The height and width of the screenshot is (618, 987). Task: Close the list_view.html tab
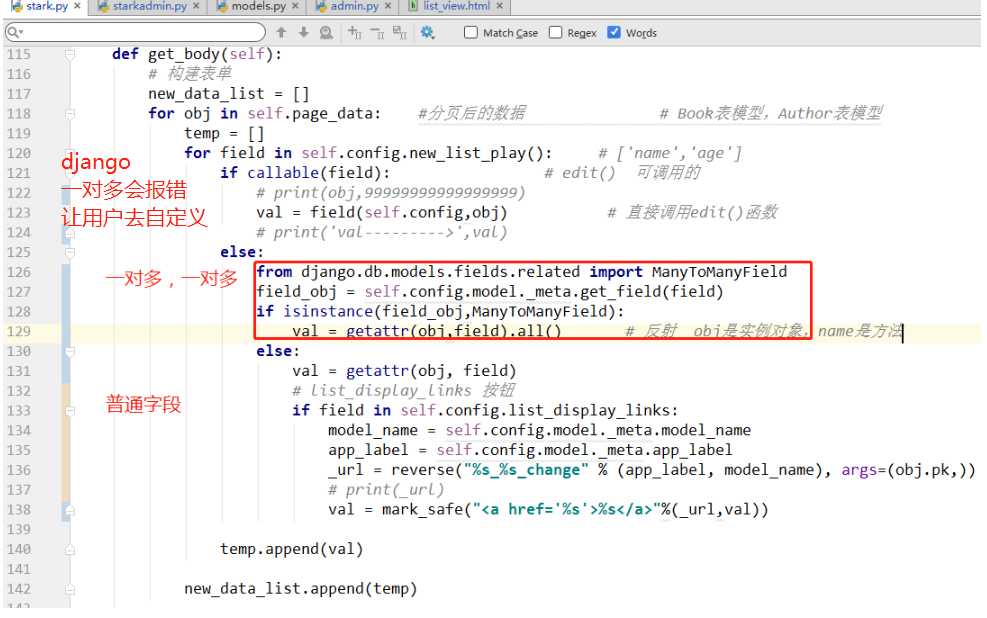tap(500, 6)
